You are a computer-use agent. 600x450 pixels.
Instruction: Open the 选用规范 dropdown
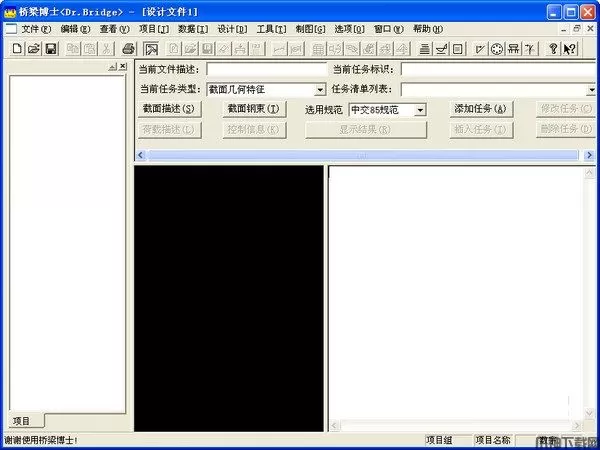click(420, 110)
